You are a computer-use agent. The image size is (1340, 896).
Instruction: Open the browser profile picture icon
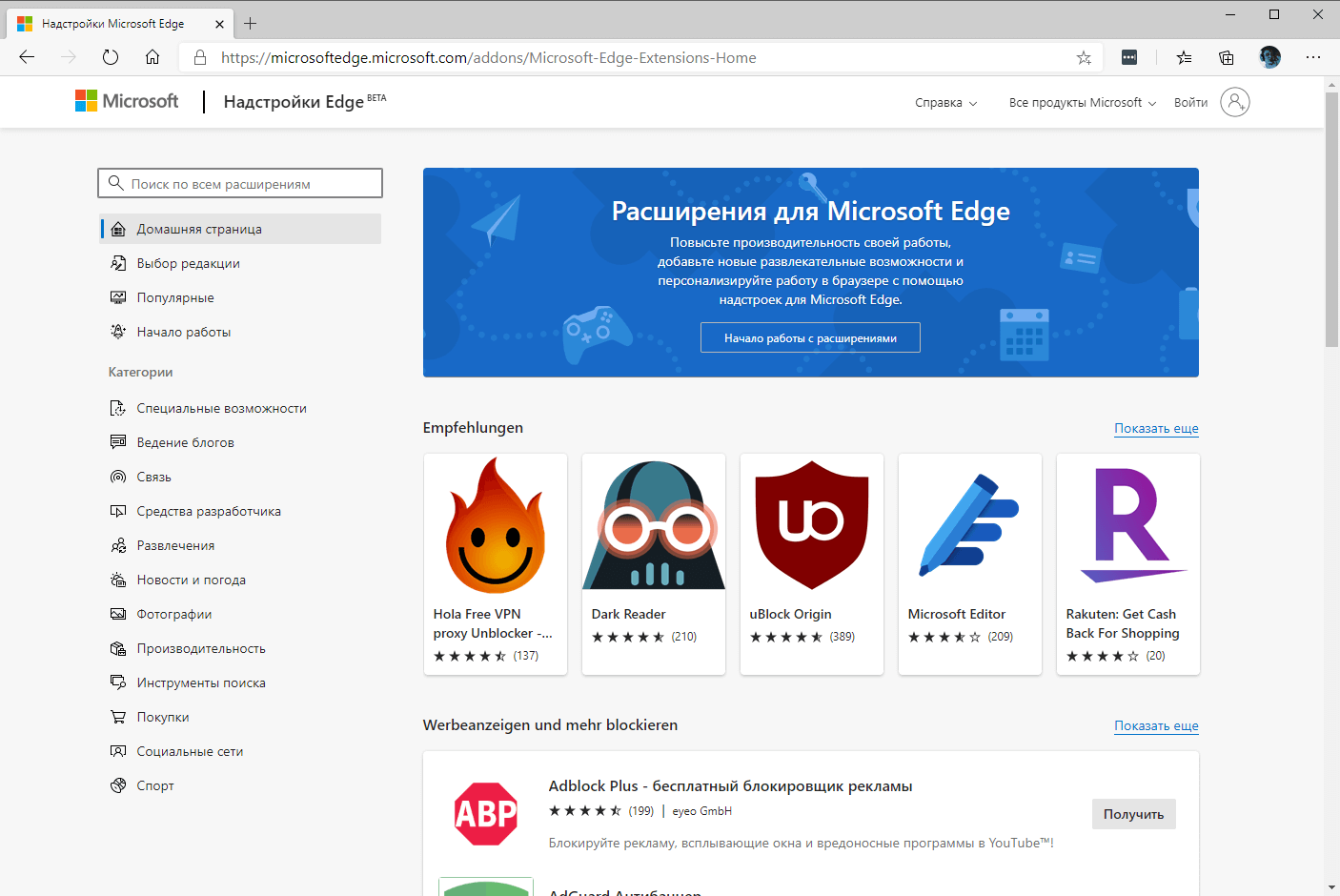[1269, 57]
